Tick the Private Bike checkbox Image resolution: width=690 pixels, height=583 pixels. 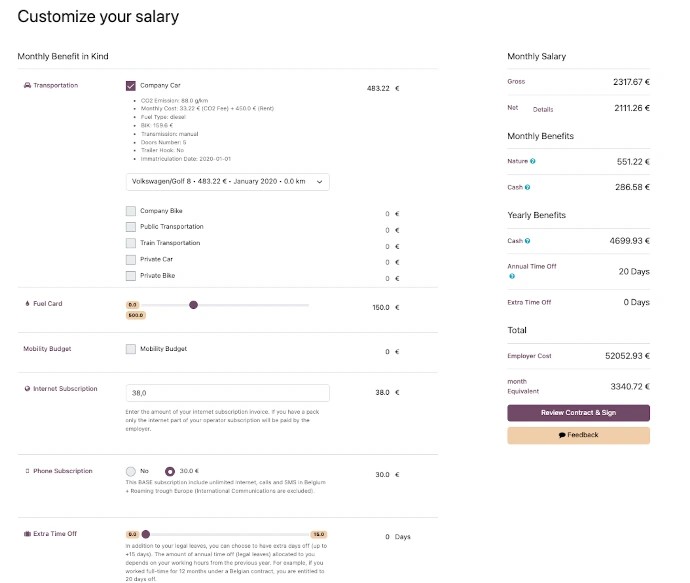pos(131,275)
